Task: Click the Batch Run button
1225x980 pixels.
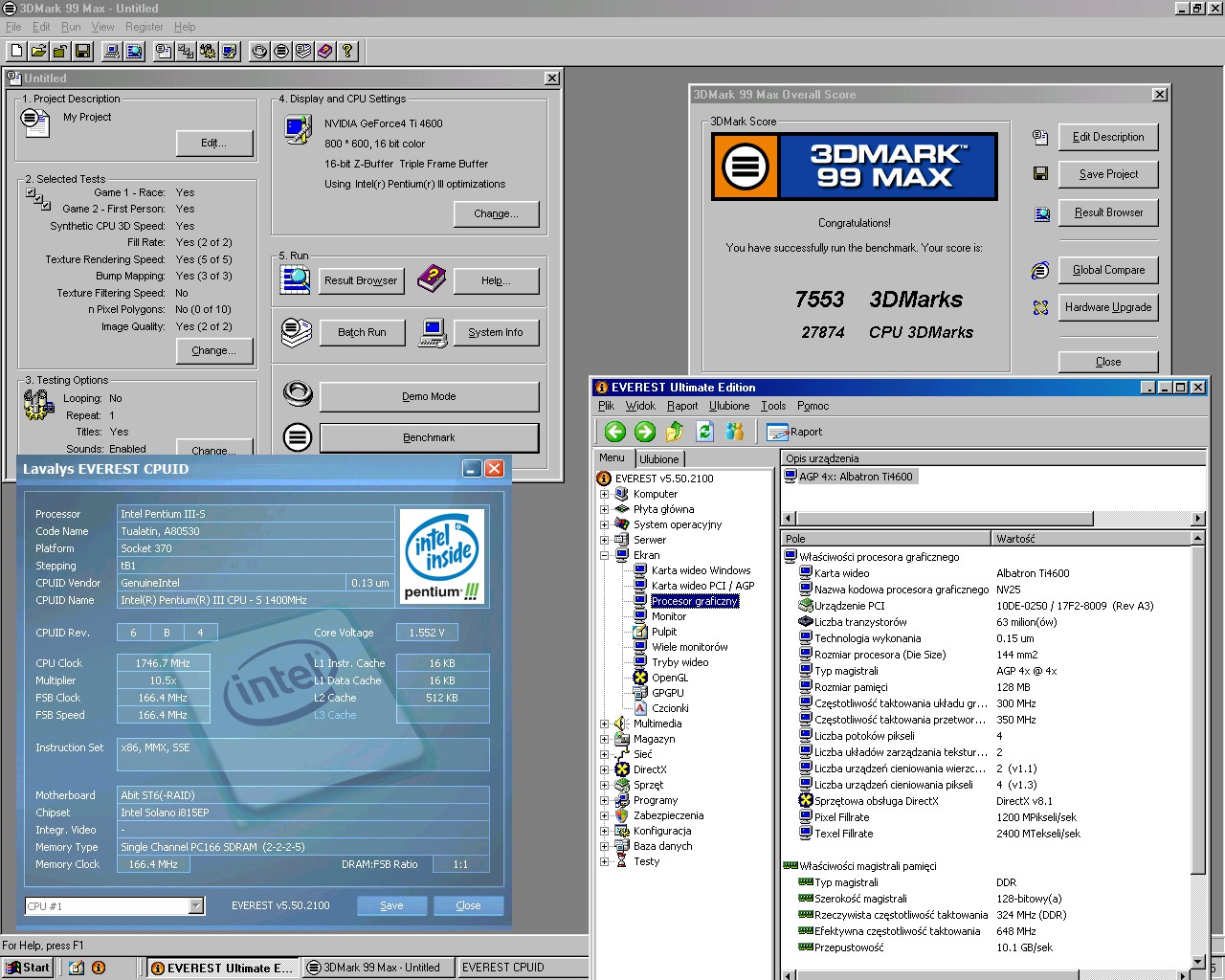Action: click(362, 333)
